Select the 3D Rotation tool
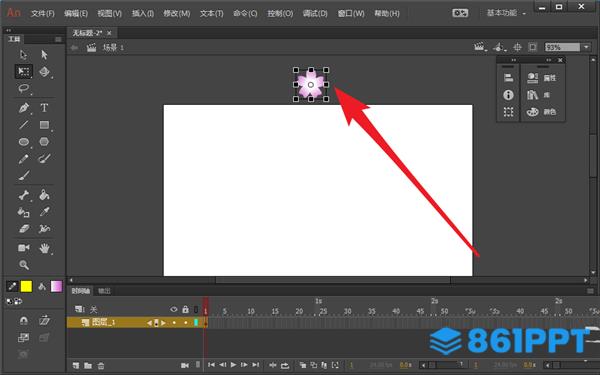Viewport: 600px width, 375px height. pyautogui.click(x=44, y=72)
